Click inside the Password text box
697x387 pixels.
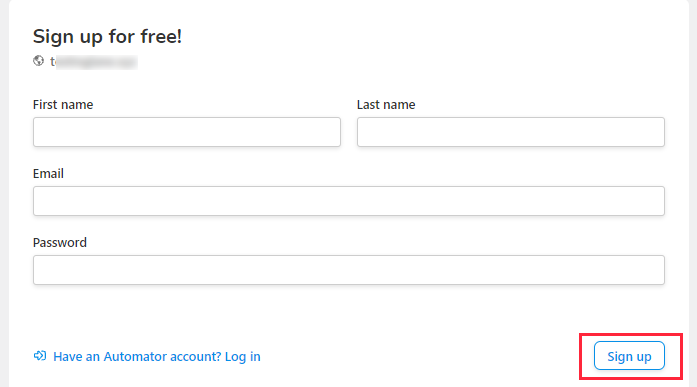349,270
